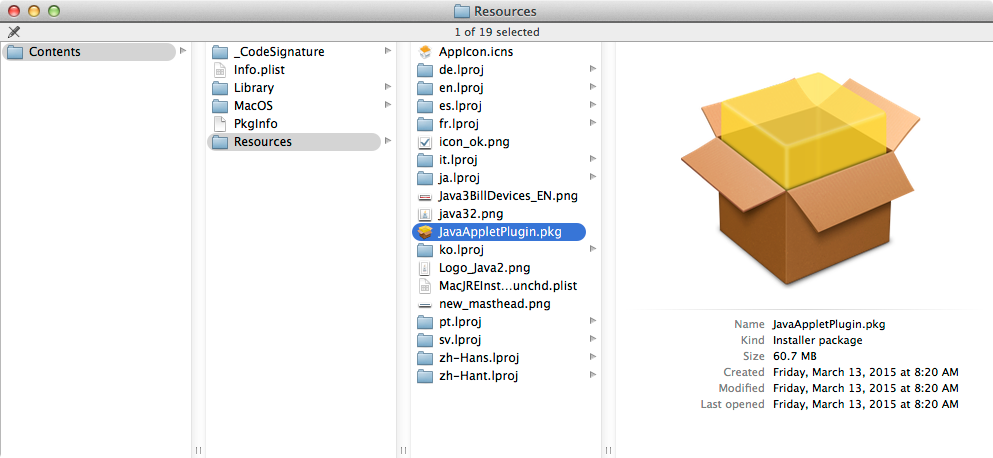Click the icon_ok.png checkmark icon

click(x=425, y=142)
